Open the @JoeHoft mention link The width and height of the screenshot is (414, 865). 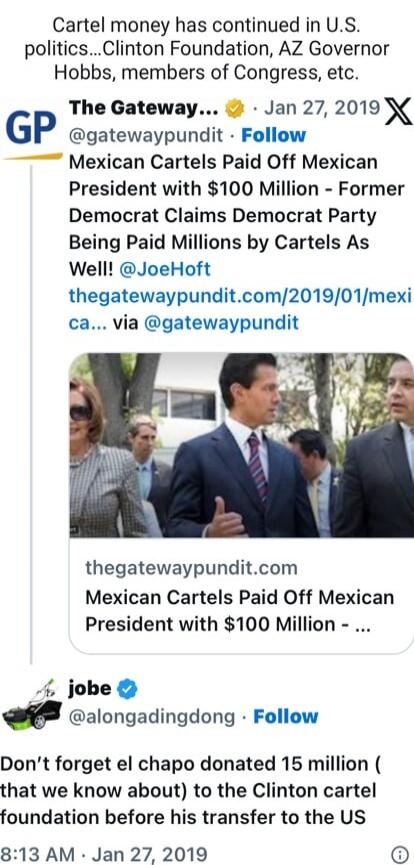165,269
